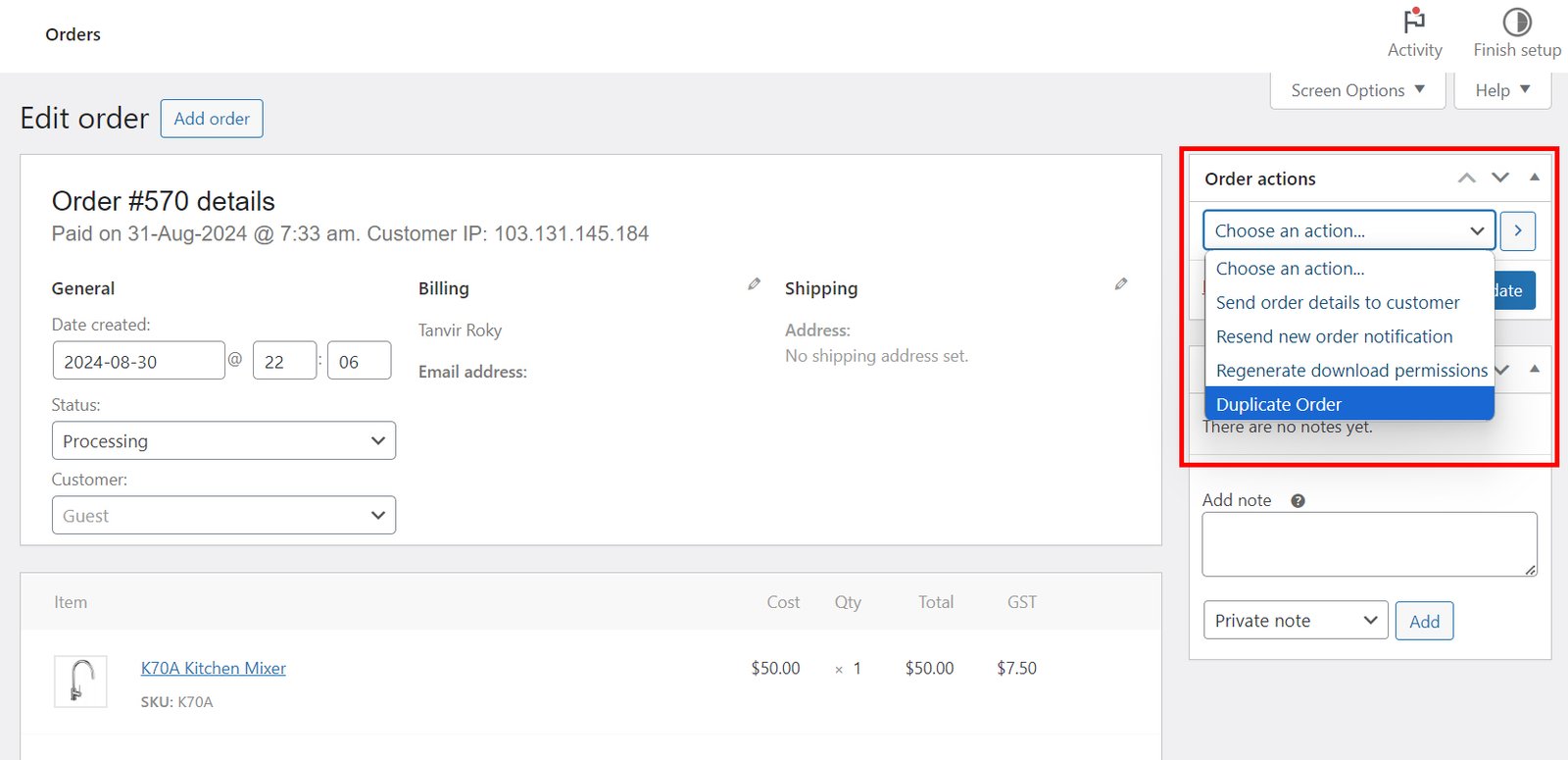Open the Finish setup half-circle icon
This screenshot has height=760, width=1568.
1517,22
